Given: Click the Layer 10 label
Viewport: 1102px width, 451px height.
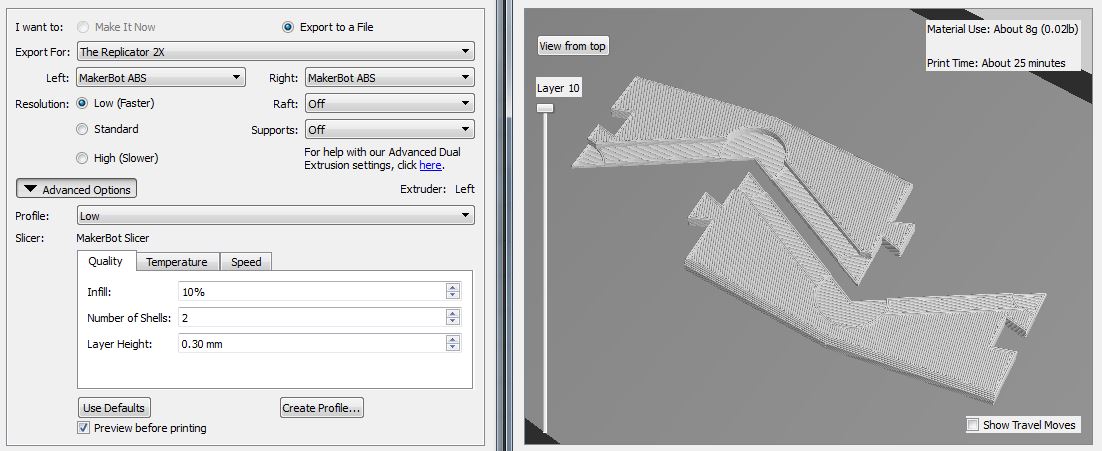Looking at the screenshot, I should [559, 88].
